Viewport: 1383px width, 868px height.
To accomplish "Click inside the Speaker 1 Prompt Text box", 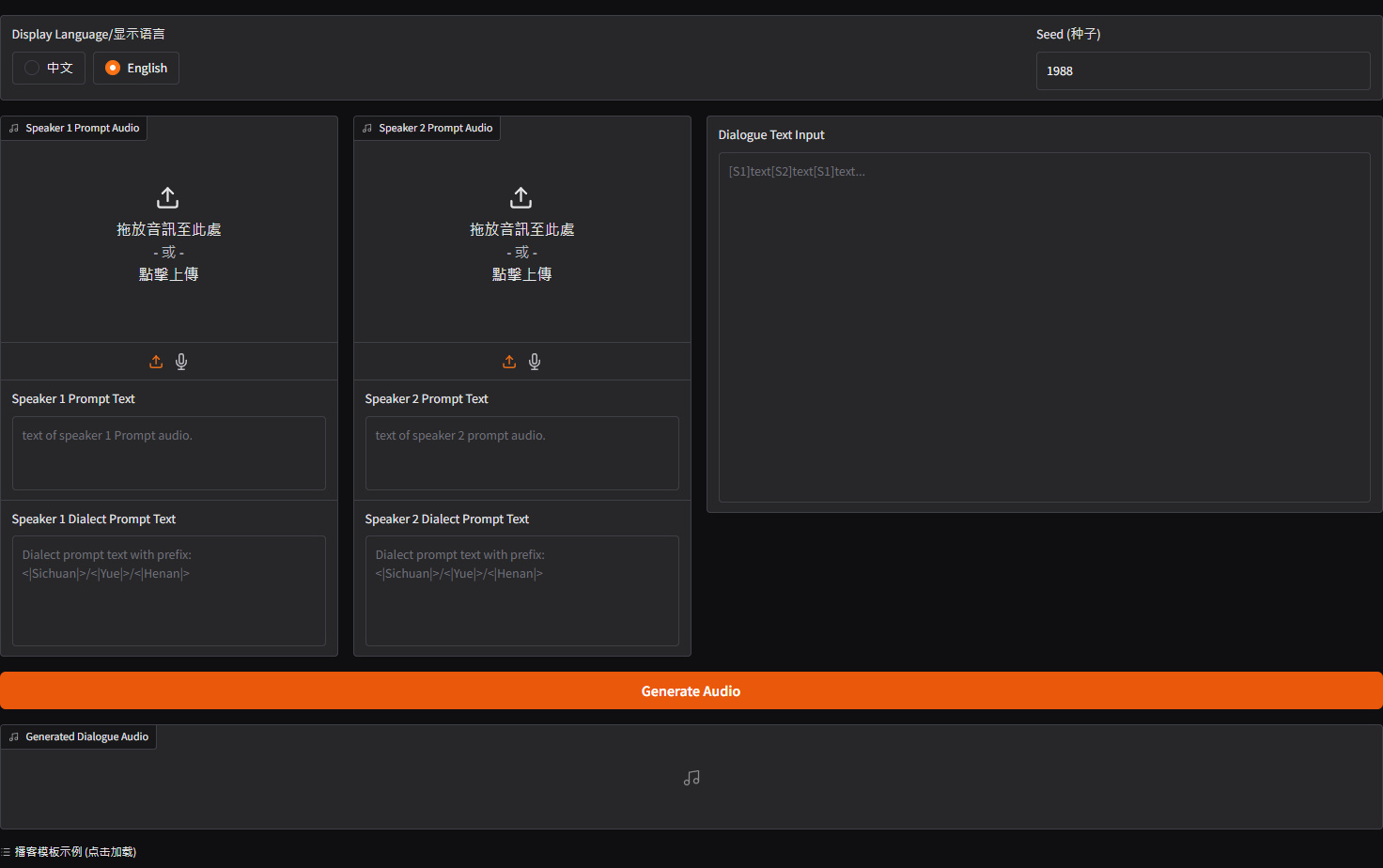I will [x=168, y=453].
